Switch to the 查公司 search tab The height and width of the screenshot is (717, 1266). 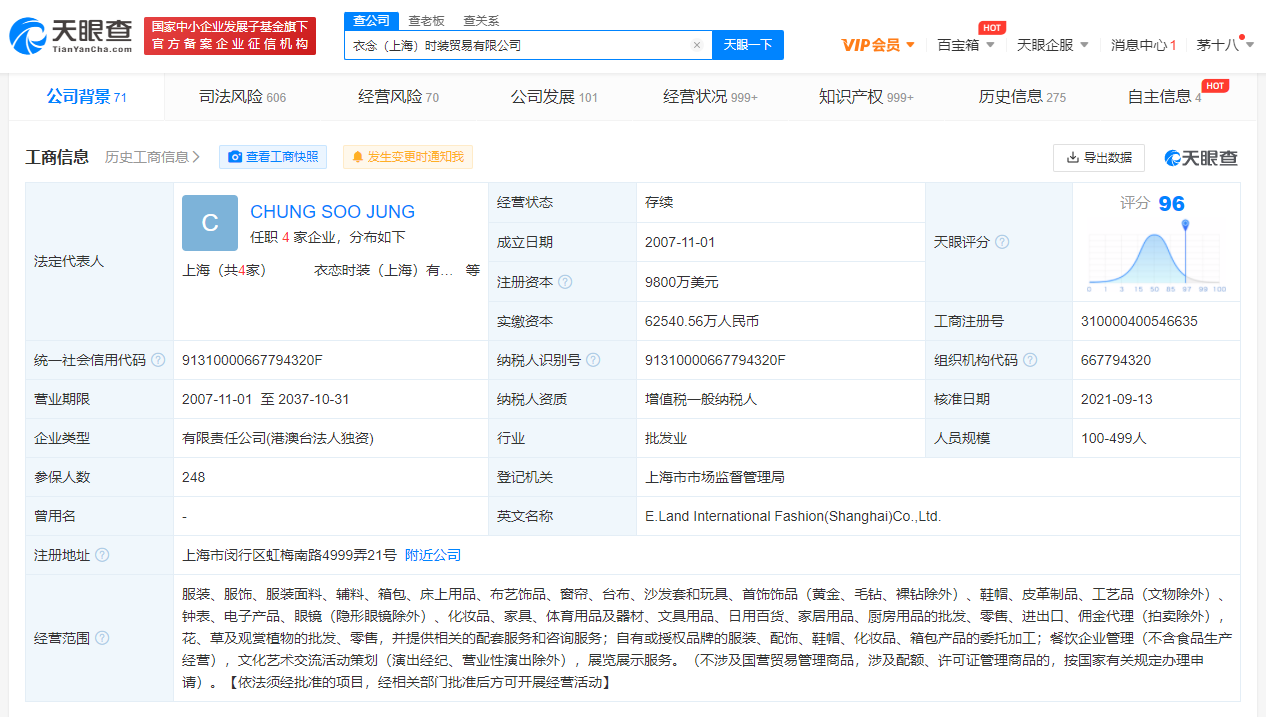tap(372, 20)
